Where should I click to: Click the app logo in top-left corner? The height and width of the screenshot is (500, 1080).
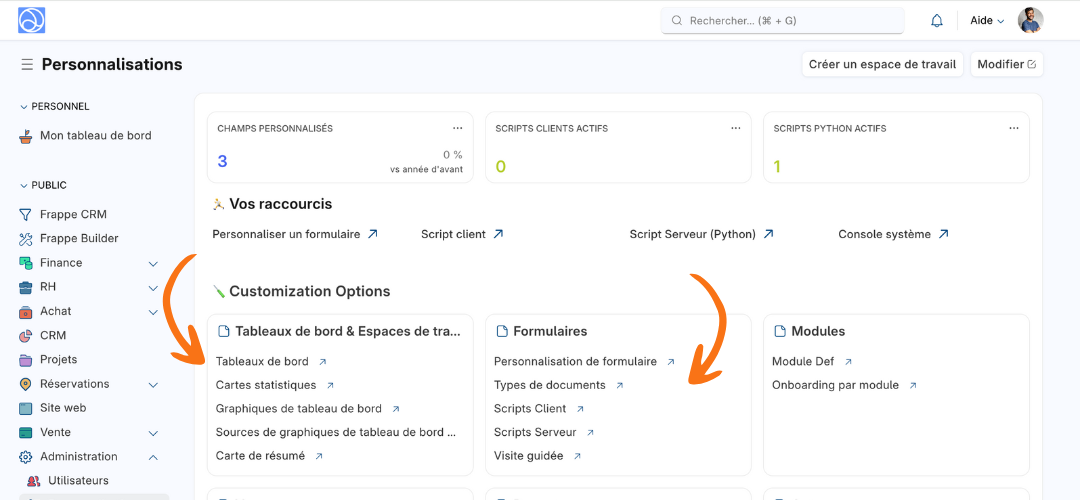(x=32, y=21)
